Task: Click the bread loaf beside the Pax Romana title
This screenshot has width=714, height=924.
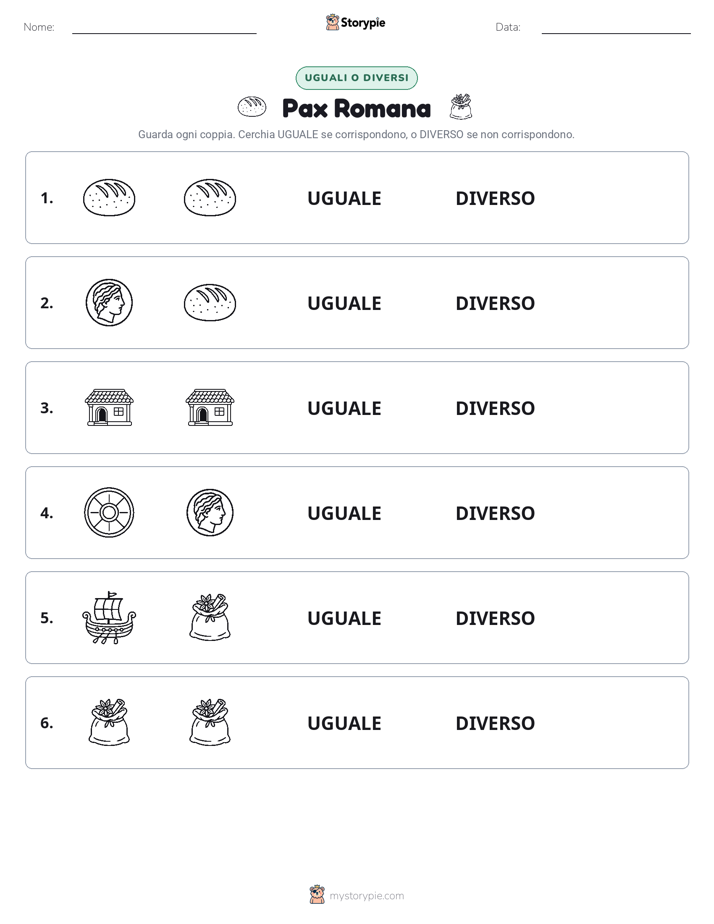Action: click(252, 107)
